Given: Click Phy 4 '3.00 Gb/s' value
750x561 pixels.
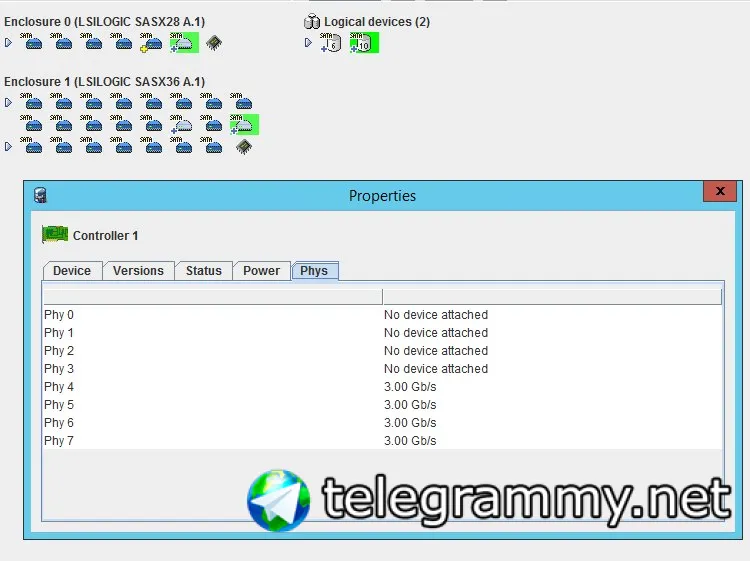Looking at the screenshot, I should 410,386.
